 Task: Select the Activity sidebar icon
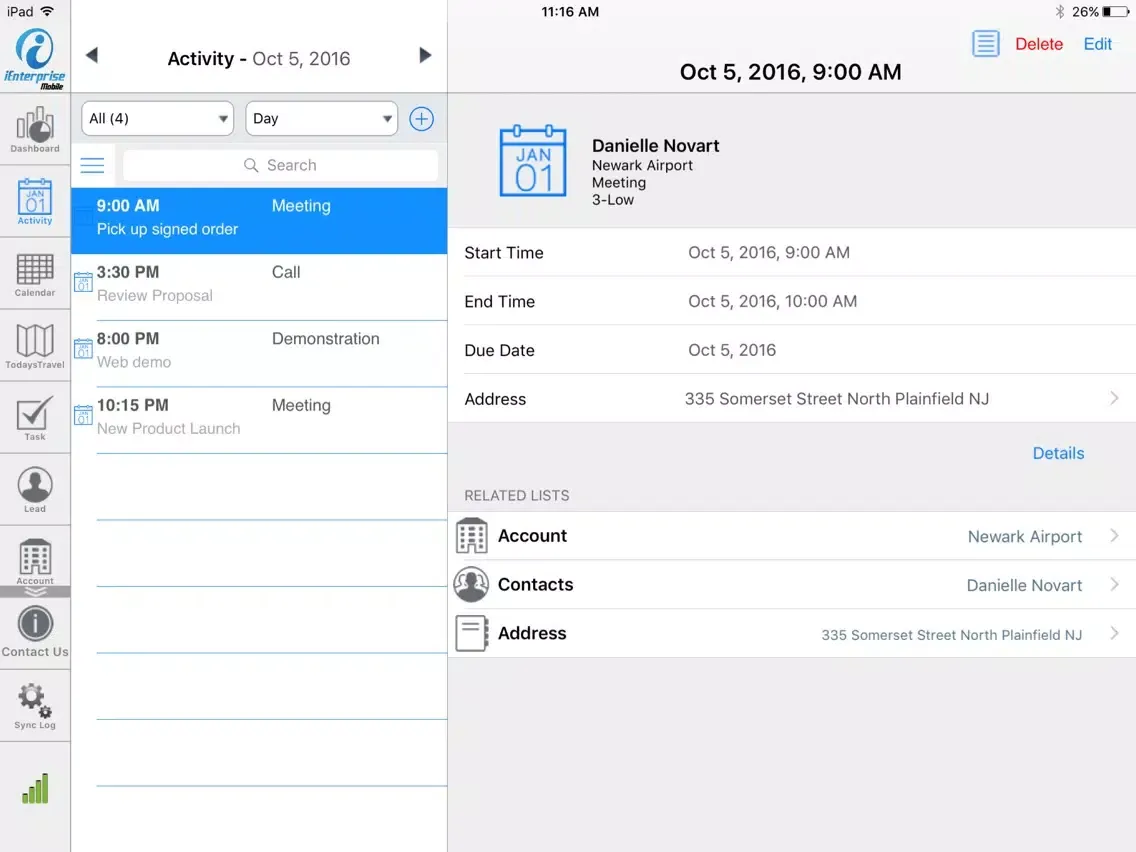coord(35,201)
